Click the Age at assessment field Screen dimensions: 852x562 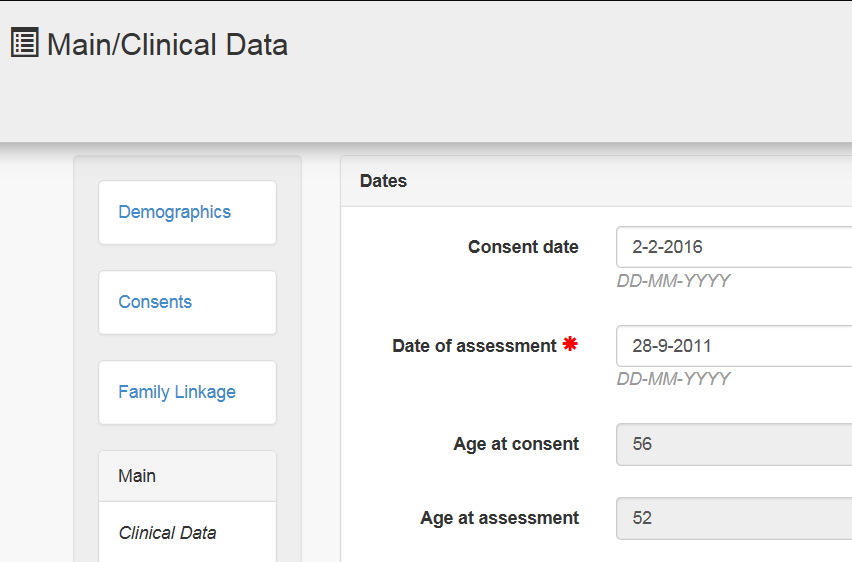(x=734, y=519)
